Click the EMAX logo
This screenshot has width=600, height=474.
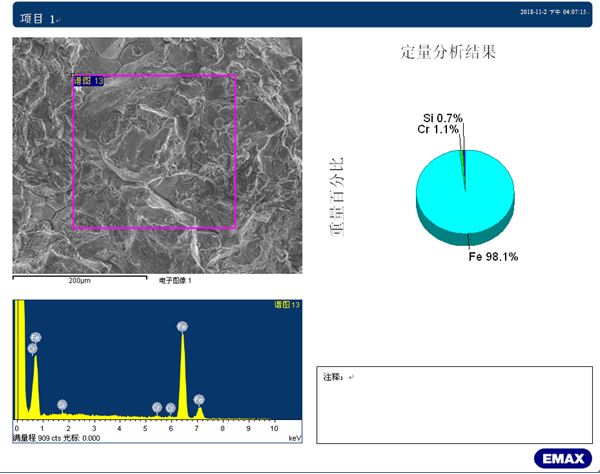(x=558, y=458)
